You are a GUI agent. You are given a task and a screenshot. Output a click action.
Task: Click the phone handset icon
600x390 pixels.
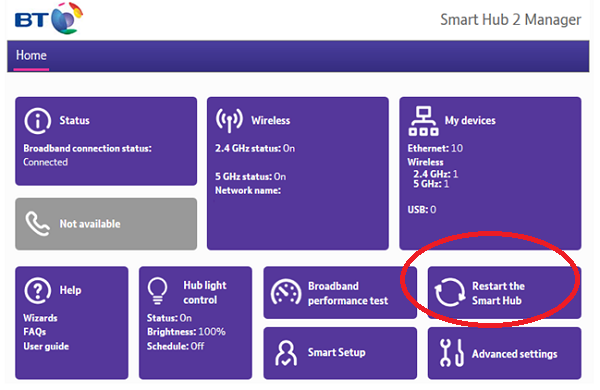pos(38,224)
